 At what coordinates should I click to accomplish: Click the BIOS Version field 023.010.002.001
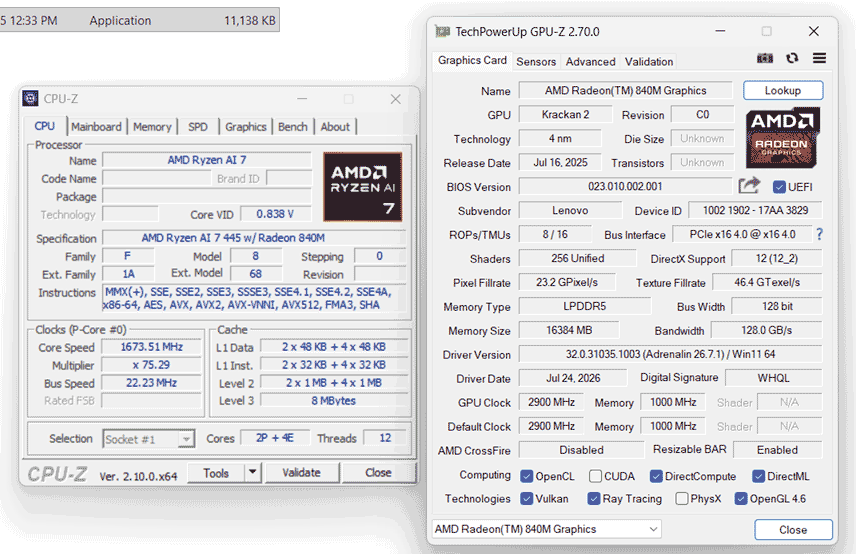point(625,186)
